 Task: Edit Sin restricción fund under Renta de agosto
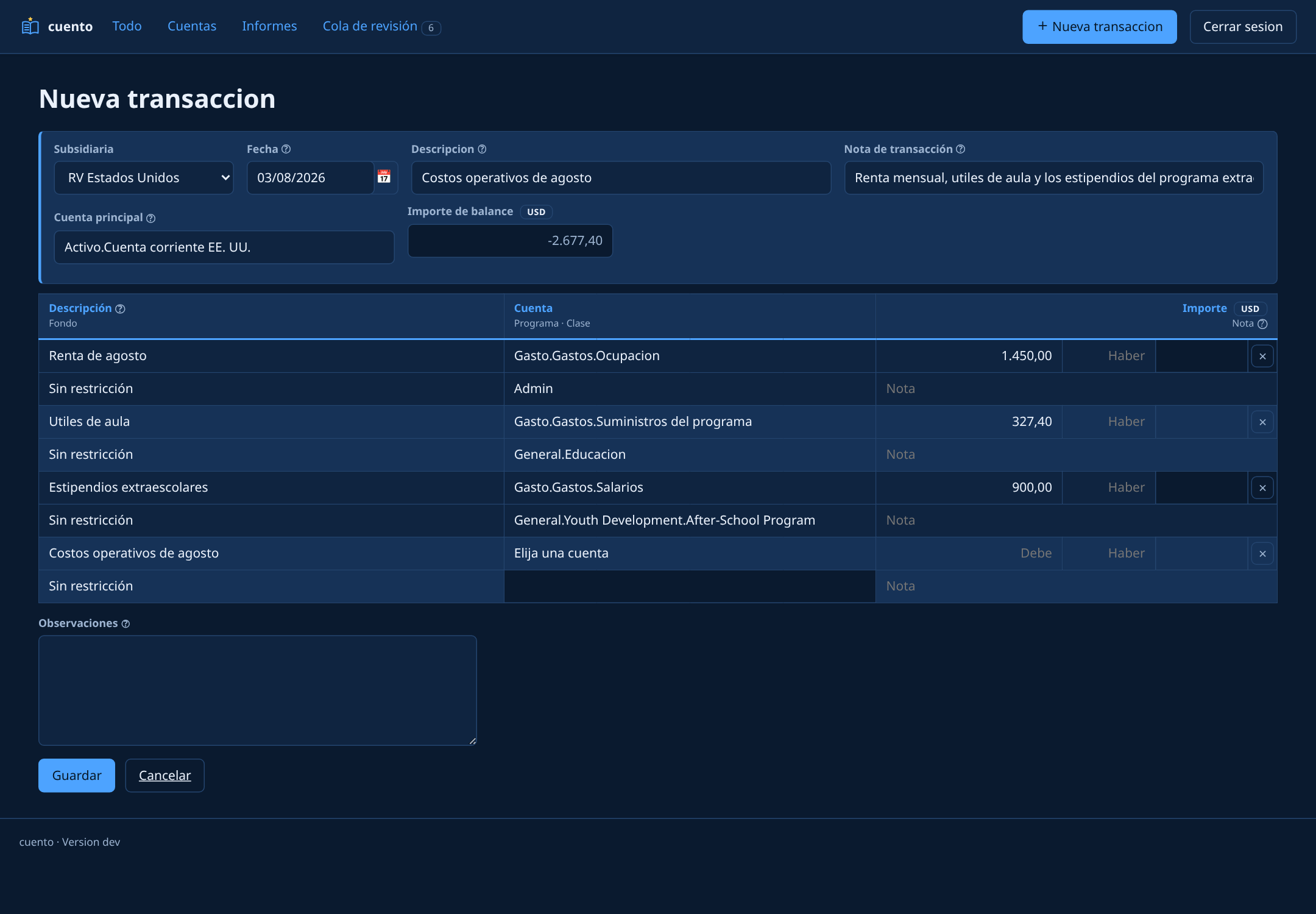point(271,389)
